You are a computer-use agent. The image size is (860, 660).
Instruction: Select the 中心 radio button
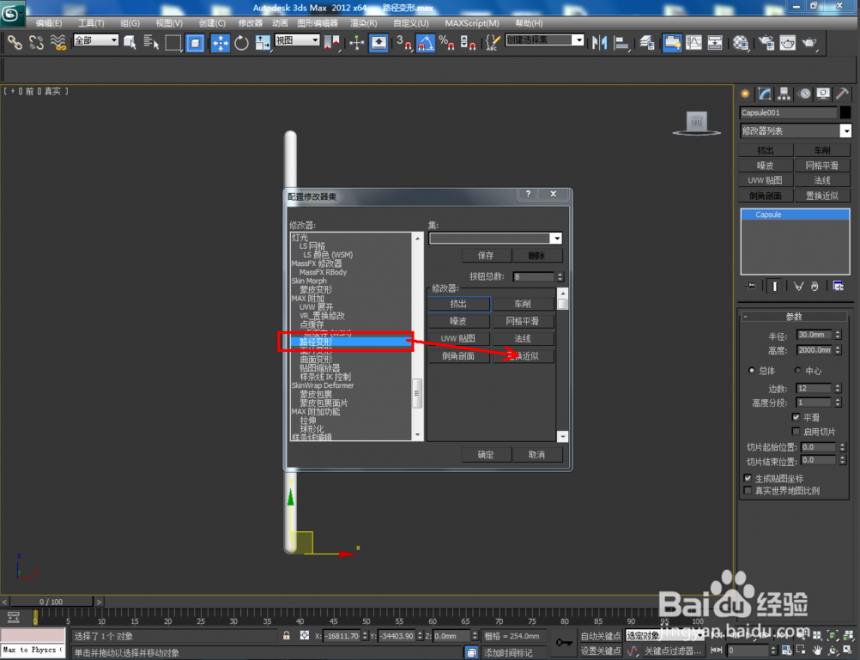pos(798,370)
